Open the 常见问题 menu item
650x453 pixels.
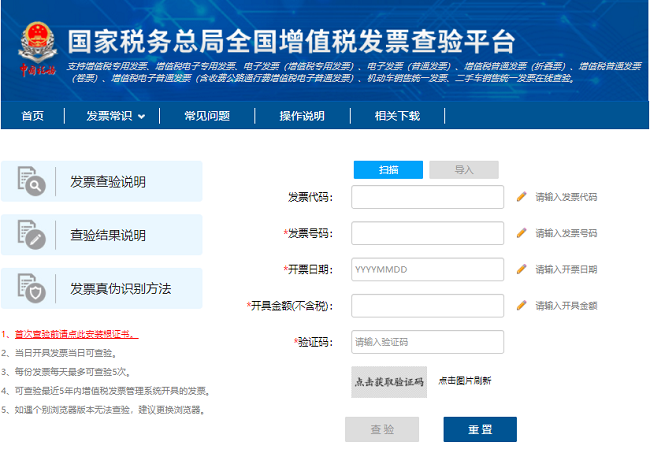205,116
